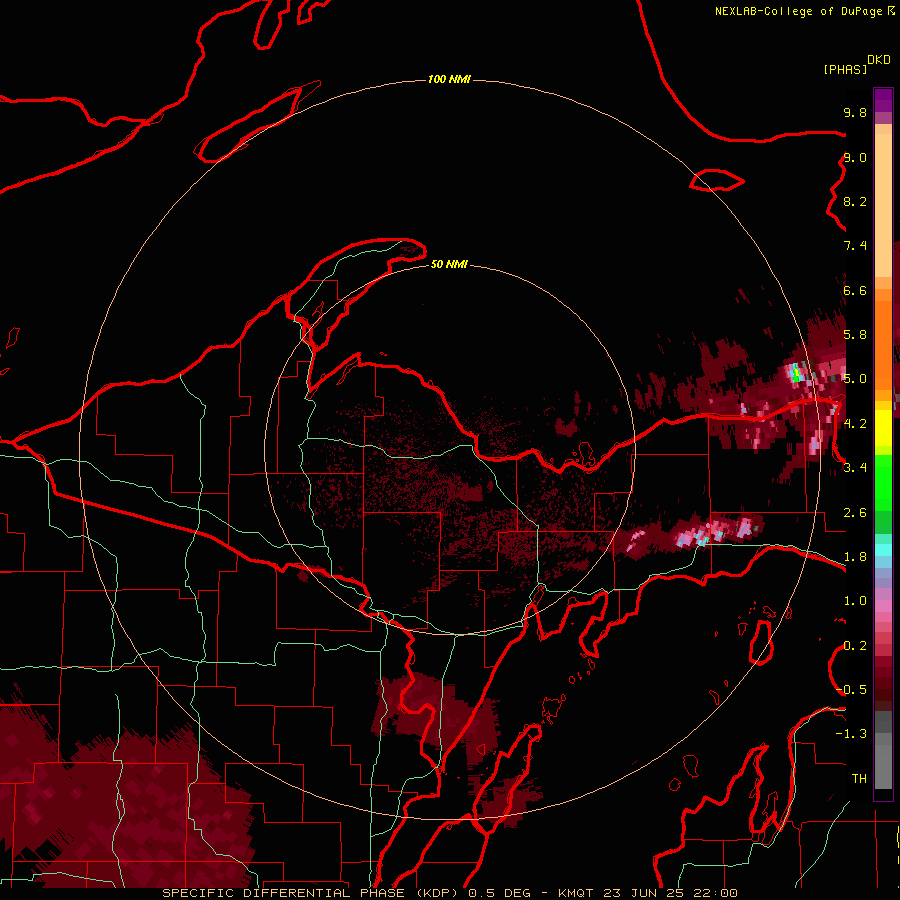Select the 4.2 value on the color scale
Viewport: 900px width, 900px height.
click(x=855, y=424)
